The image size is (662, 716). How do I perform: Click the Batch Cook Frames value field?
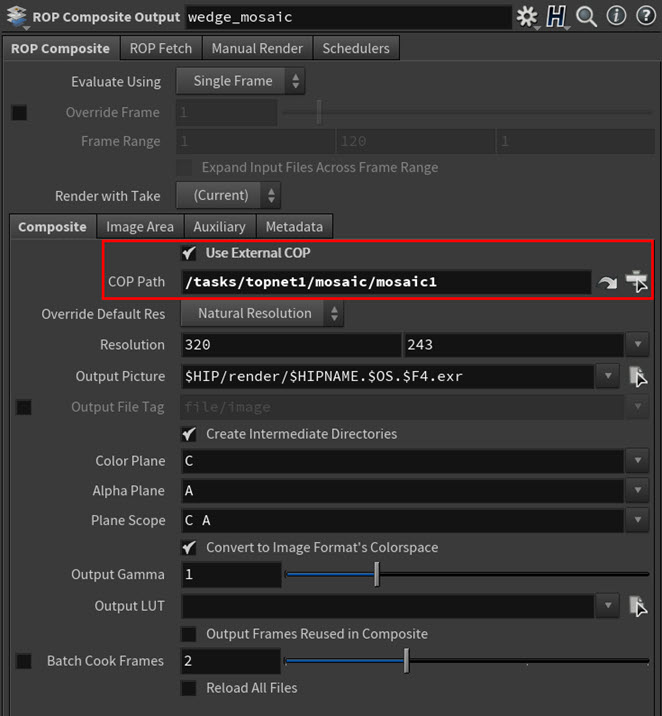[231, 661]
